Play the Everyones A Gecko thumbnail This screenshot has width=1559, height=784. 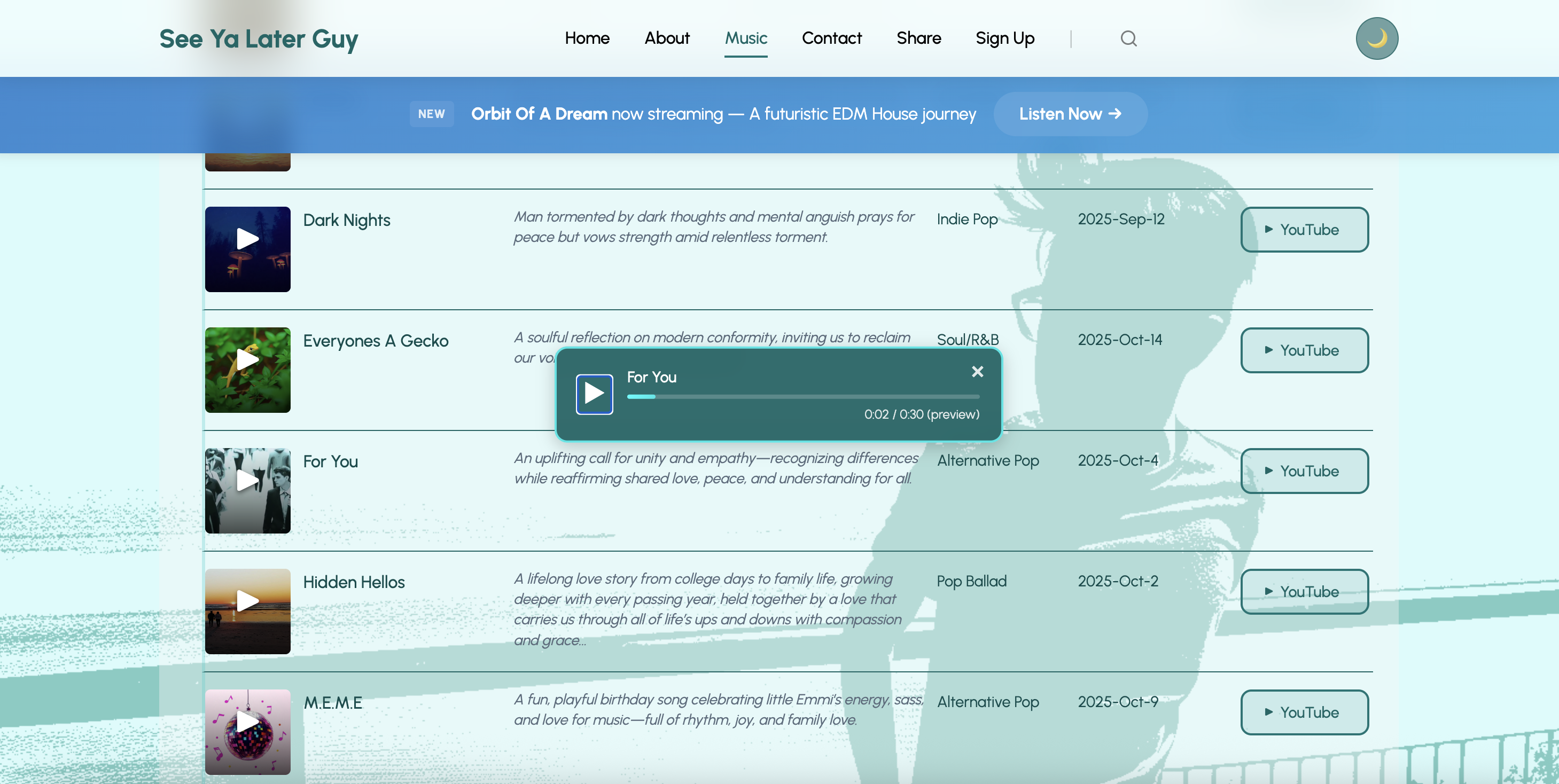[247, 359]
